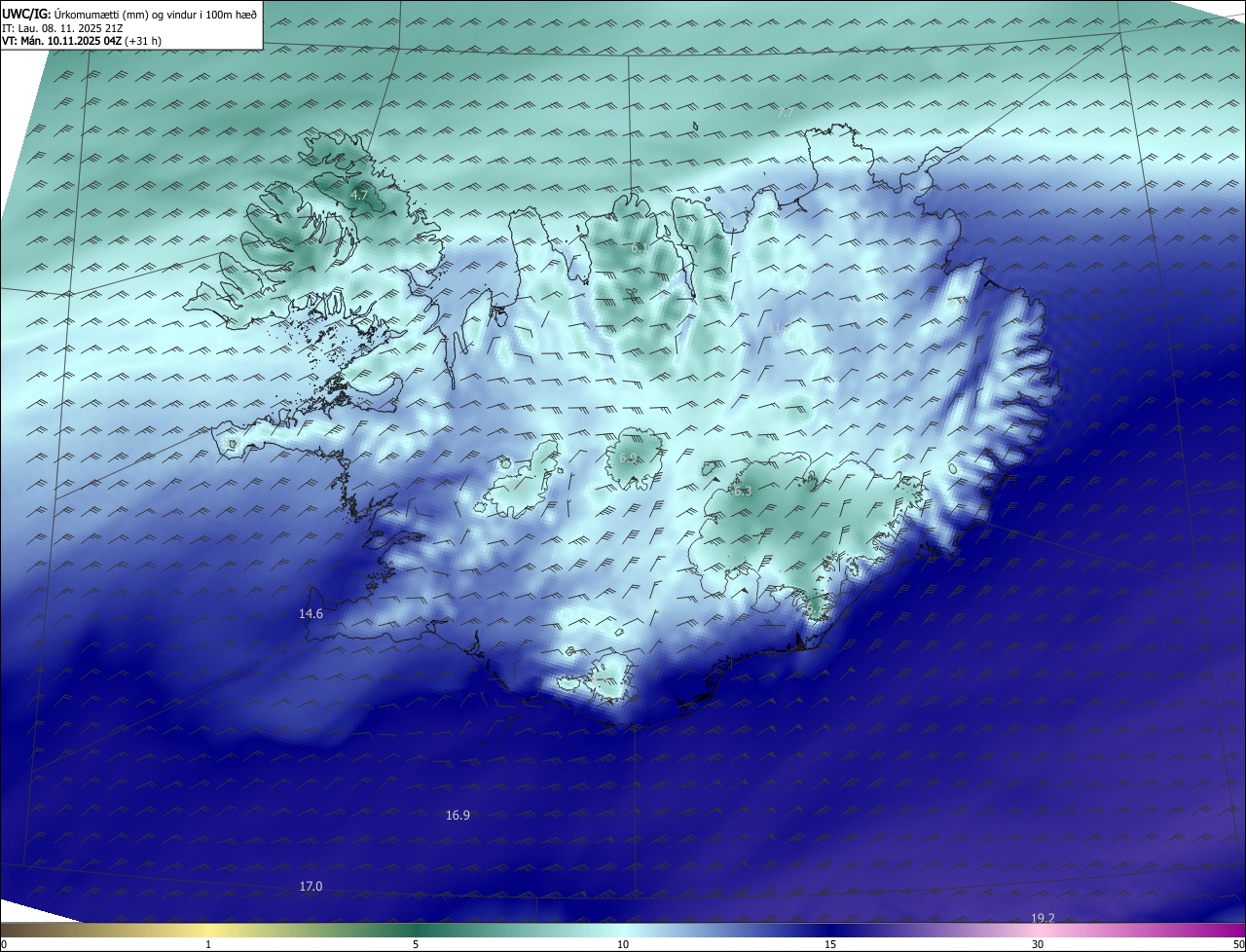This screenshot has height=952, width=1246.
Task: Click the pink colorbar section near 30
Action: [x=1038, y=931]
